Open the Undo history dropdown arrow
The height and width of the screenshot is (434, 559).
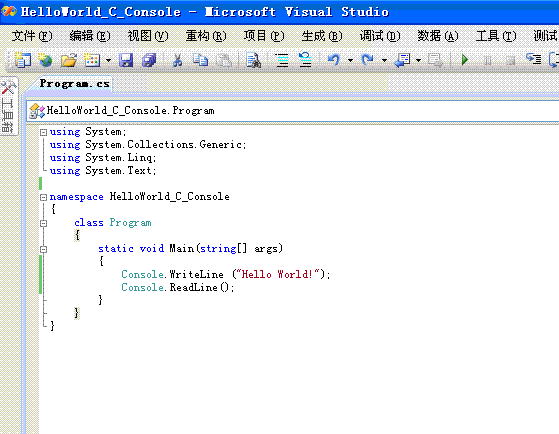click(350, 60)
